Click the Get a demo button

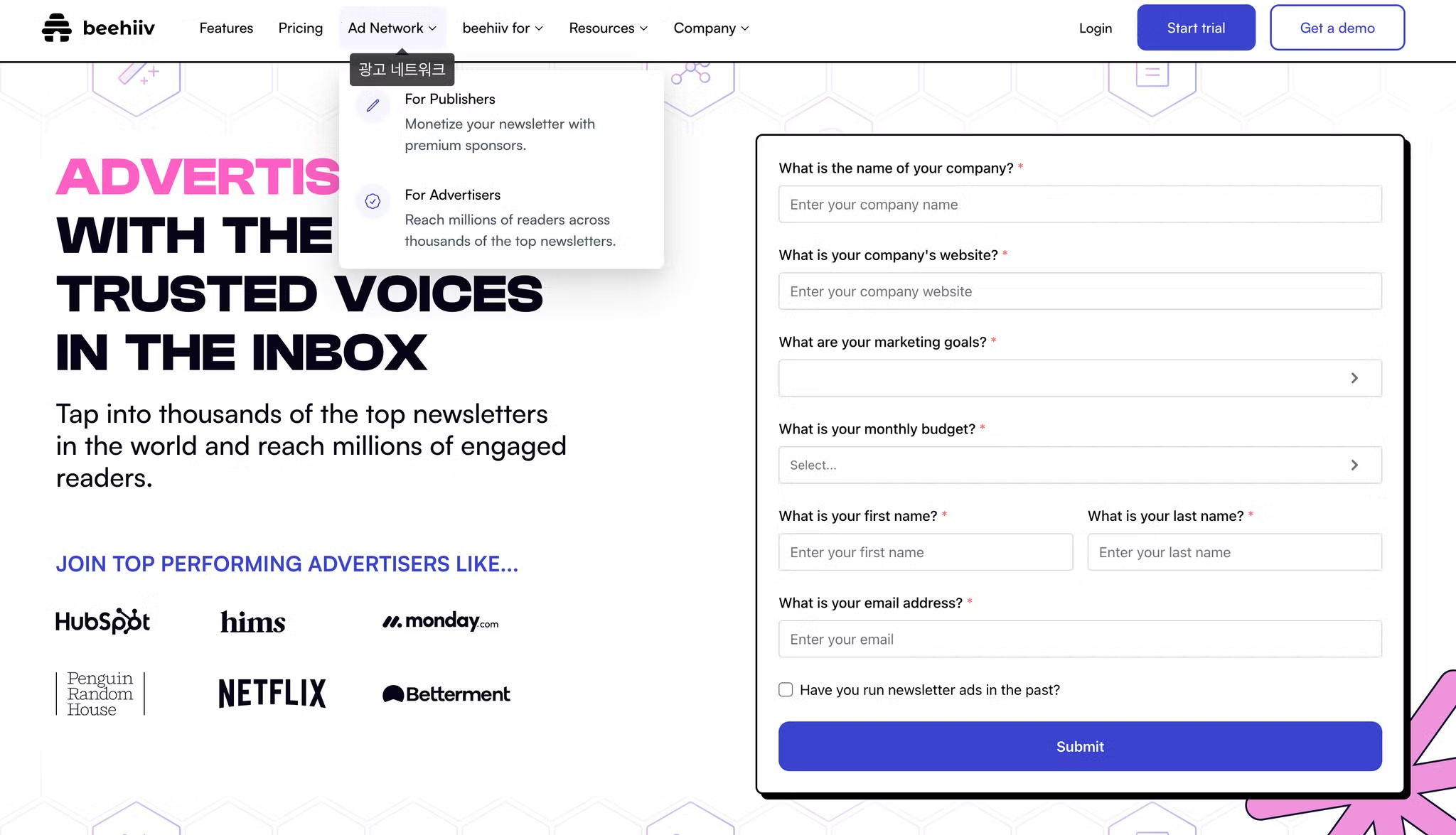1337,27
